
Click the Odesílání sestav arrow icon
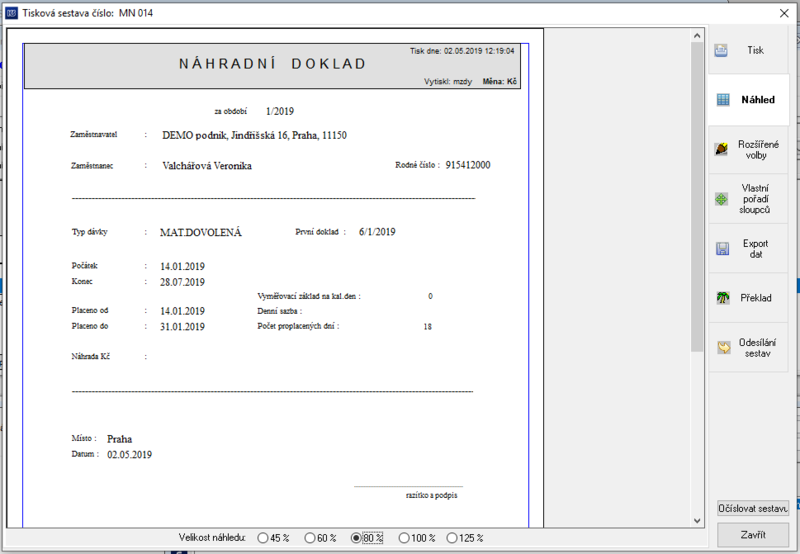[x=723, y=347]
